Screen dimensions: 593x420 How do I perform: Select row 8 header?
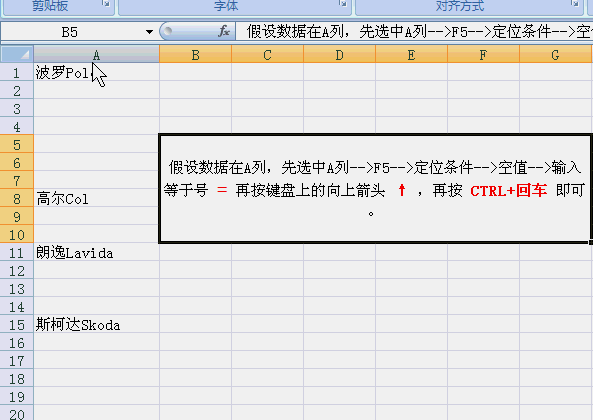(x=17, y=199)
